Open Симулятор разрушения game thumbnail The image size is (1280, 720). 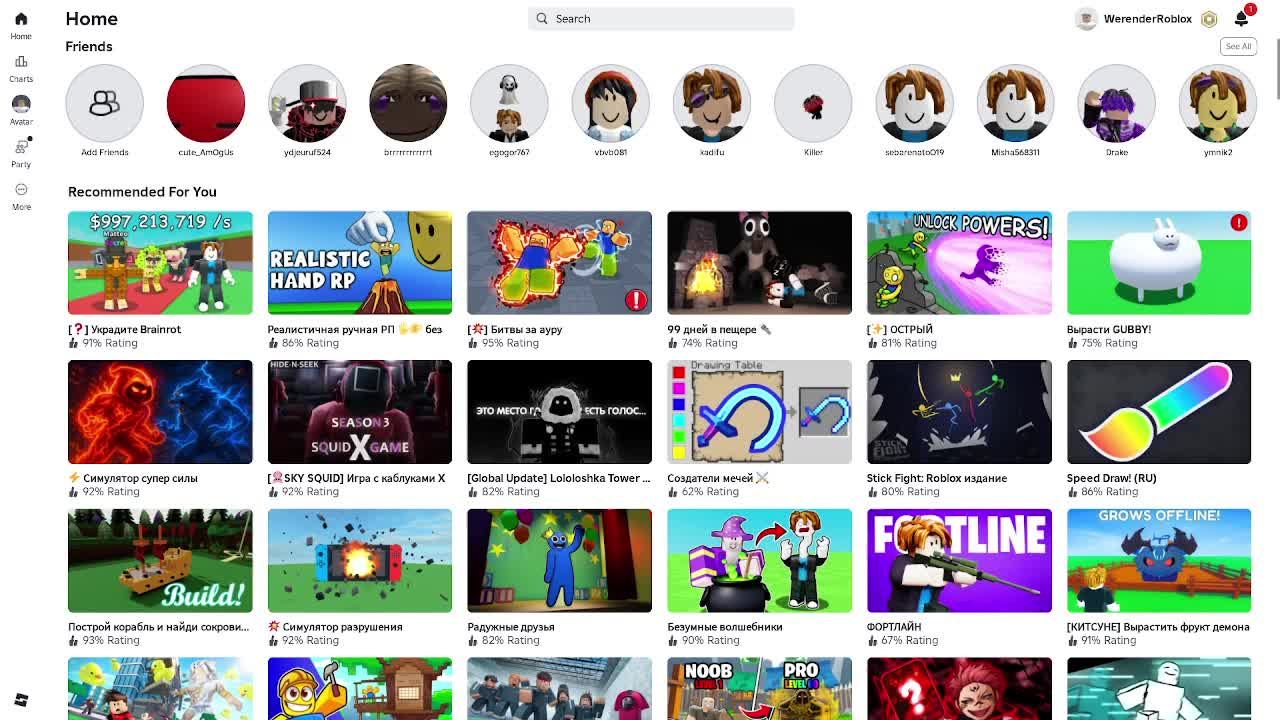tap(359, 560)
